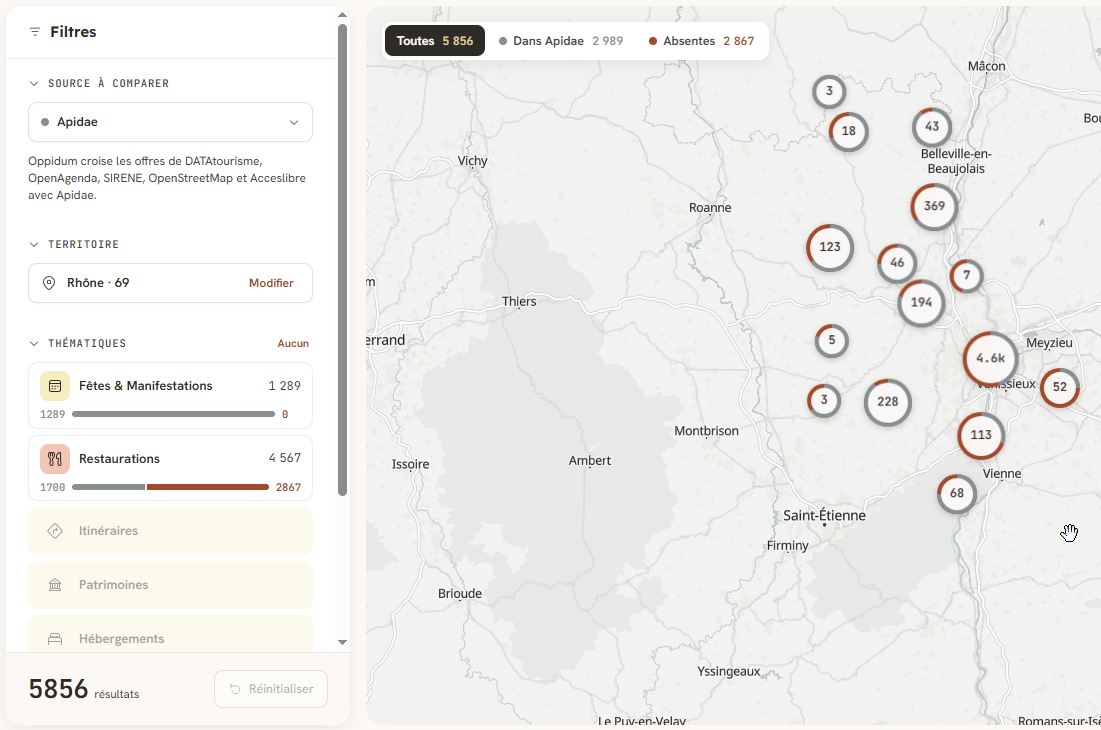Click the Roanne map label
Screen dimensions: 1101x730
[710, 208]
